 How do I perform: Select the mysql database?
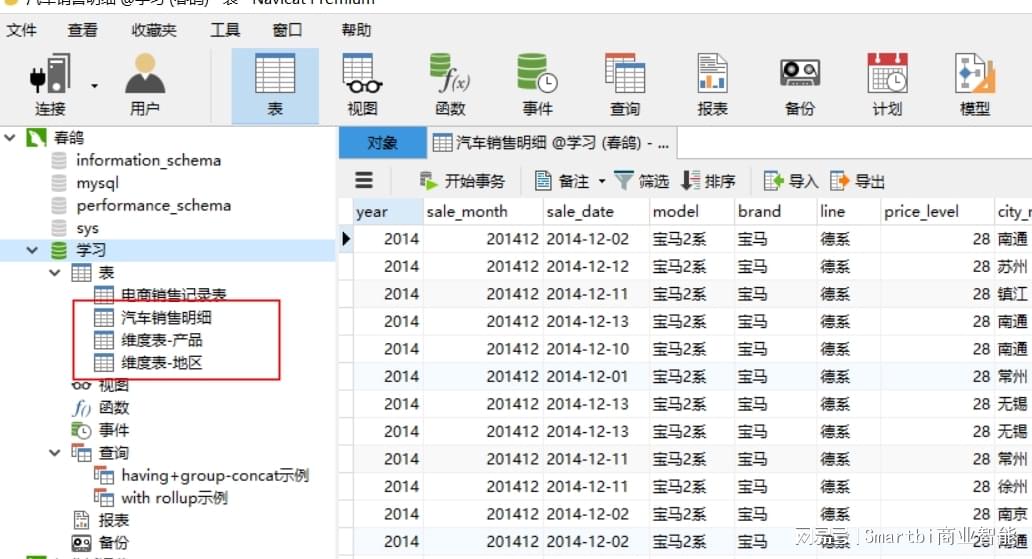pyautogui.click(x=97, y=183)
